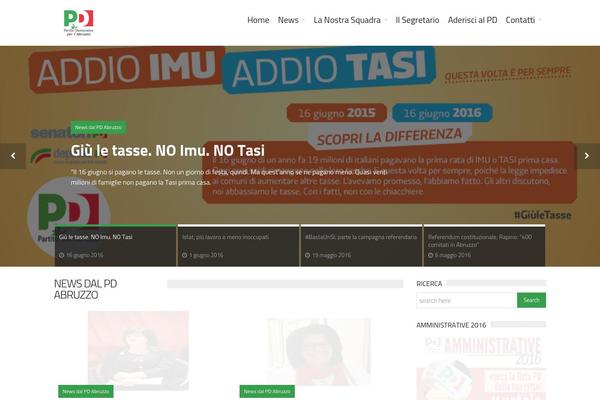Click the NEWS DAL PD ABRUZZO section heading
600x400 pixels.
coord(86,289)
